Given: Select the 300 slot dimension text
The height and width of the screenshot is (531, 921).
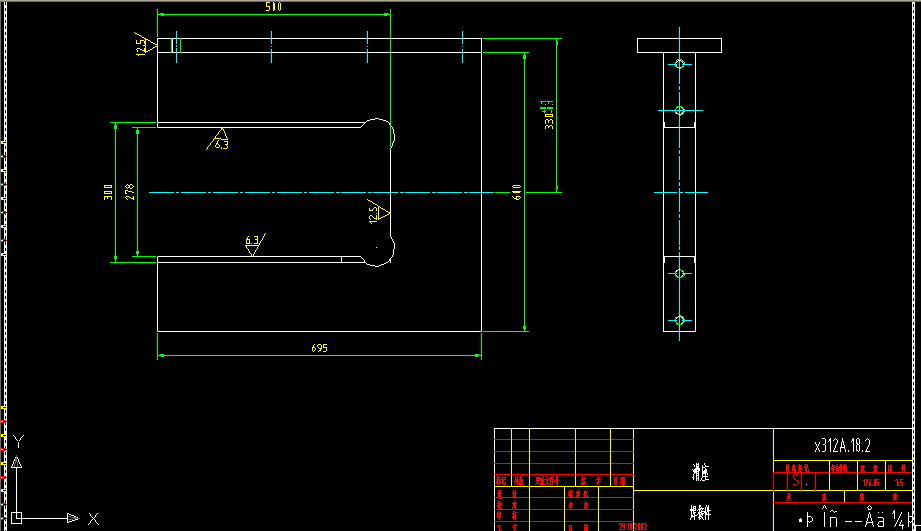Looking at the screenshot, I should (108, 192).
